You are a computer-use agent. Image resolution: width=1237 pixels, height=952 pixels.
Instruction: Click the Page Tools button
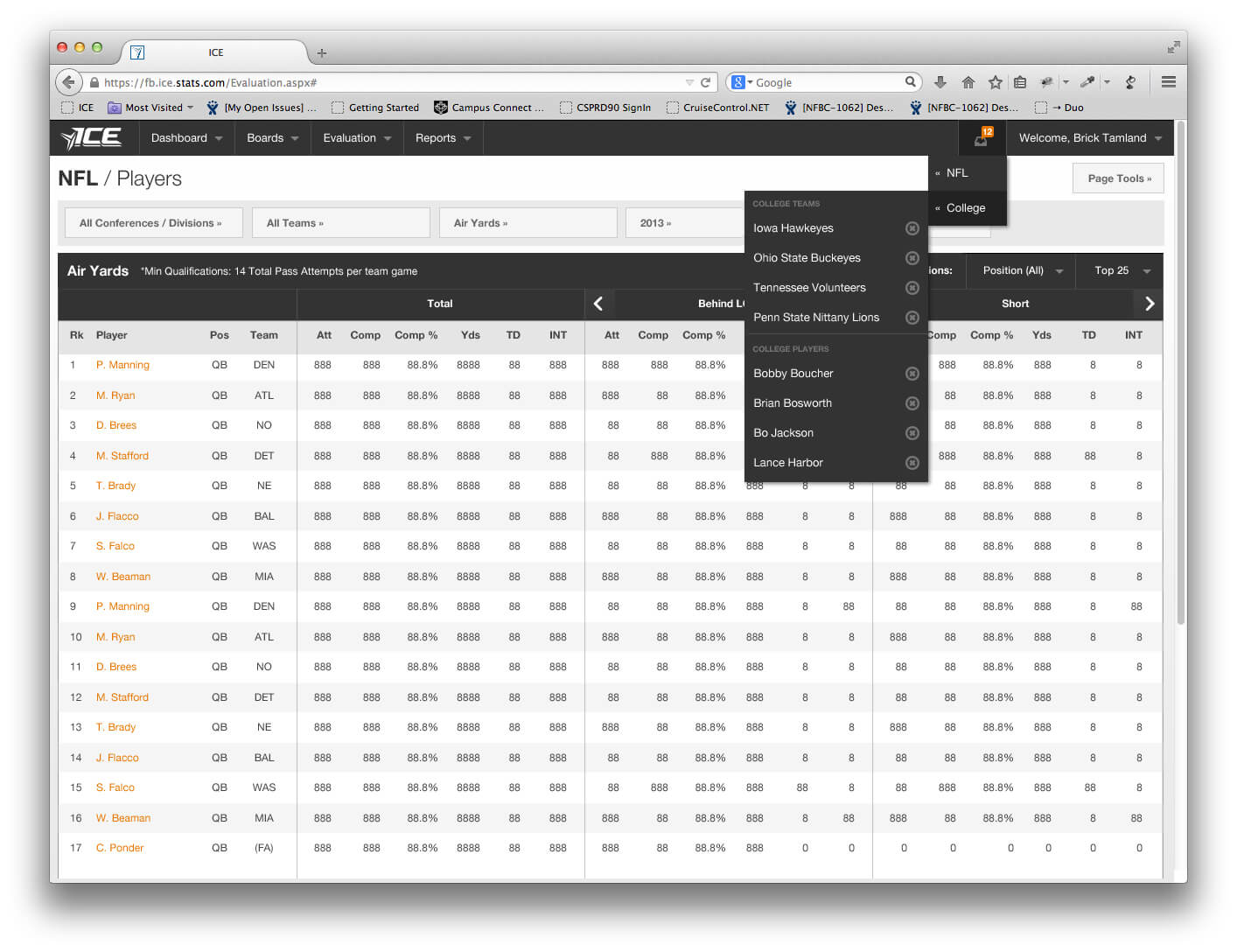pyautogui.click(x=1118, y=178)
